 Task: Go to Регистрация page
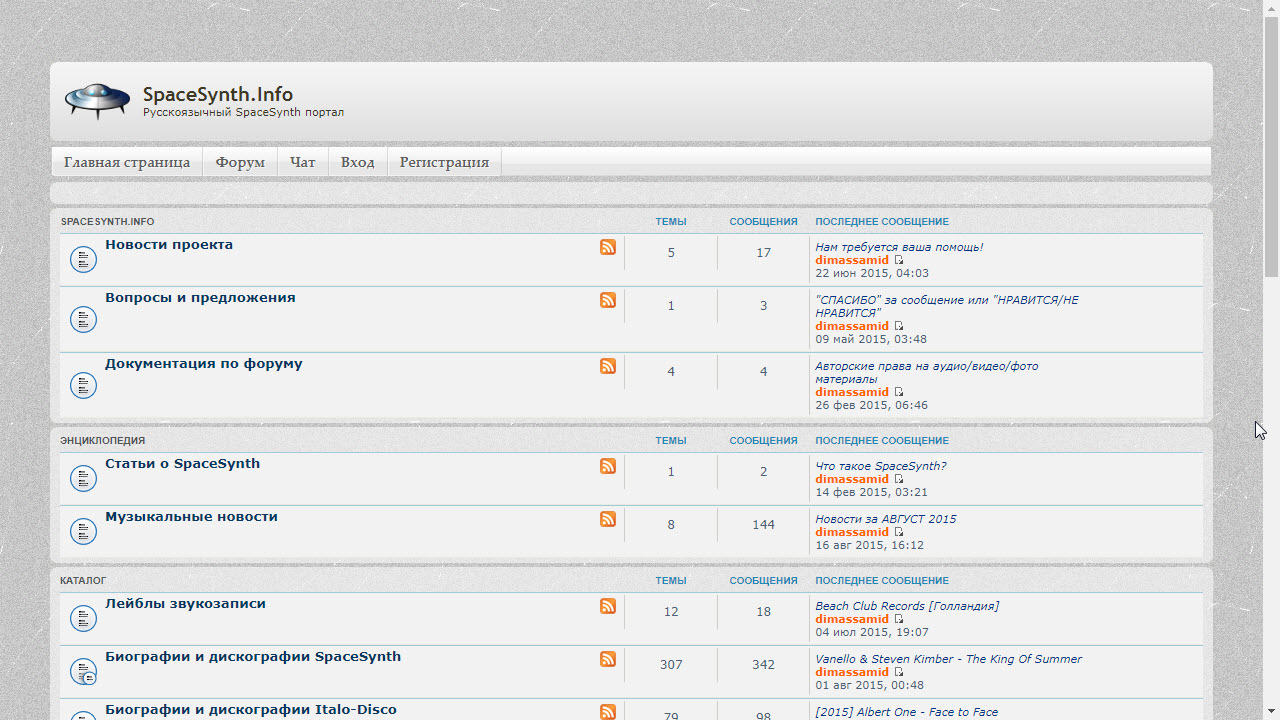[444, 162]
